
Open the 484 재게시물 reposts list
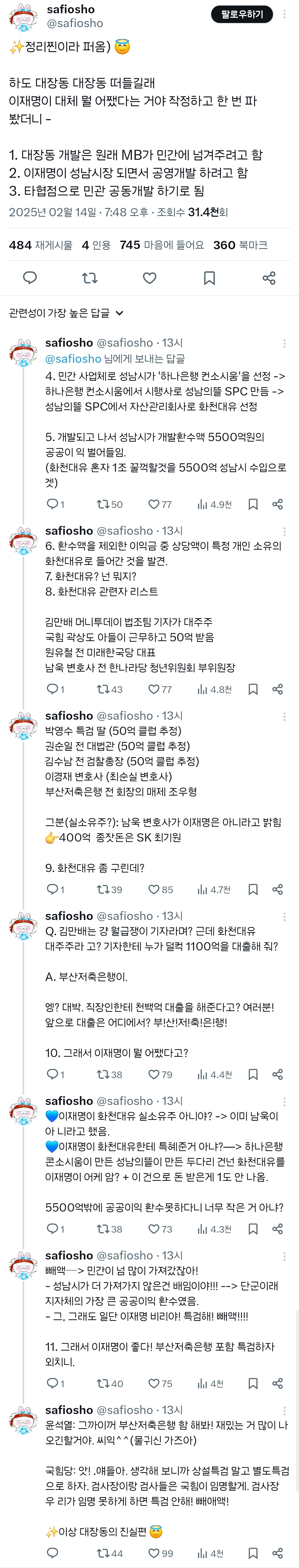41,245
